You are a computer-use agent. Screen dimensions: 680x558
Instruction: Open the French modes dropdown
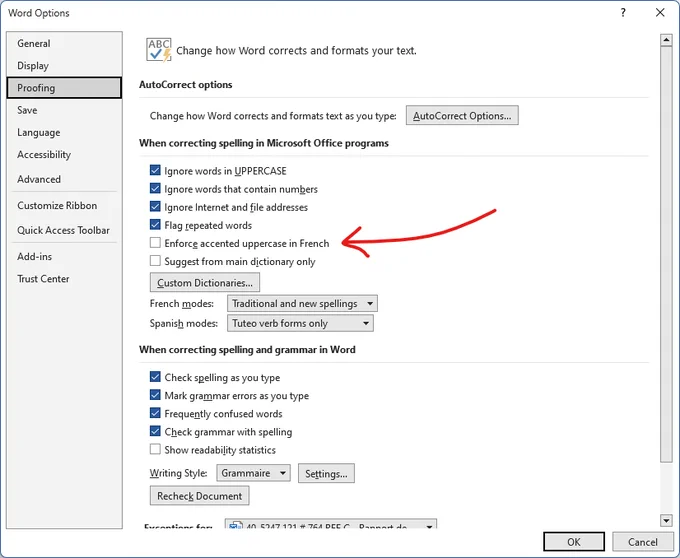point(302,303)
